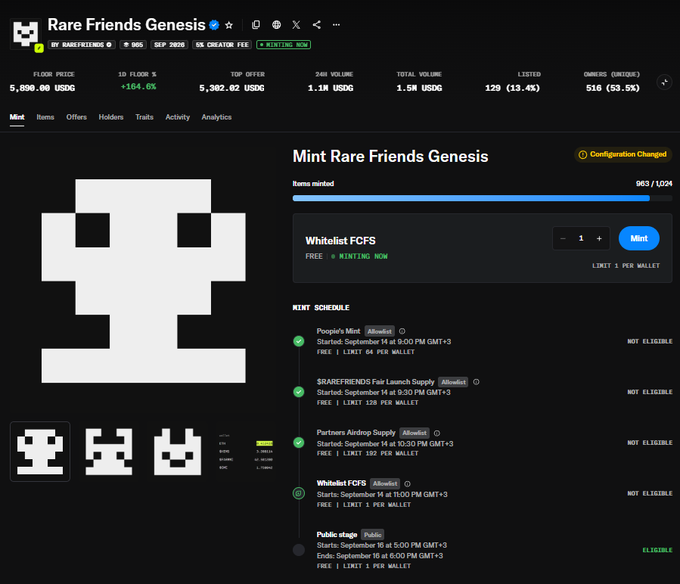Image resolution: width=680 pixels, height=584 pixels.
Task: Click the Whitelist FCFS card title
Action: [x=340, y=241]
